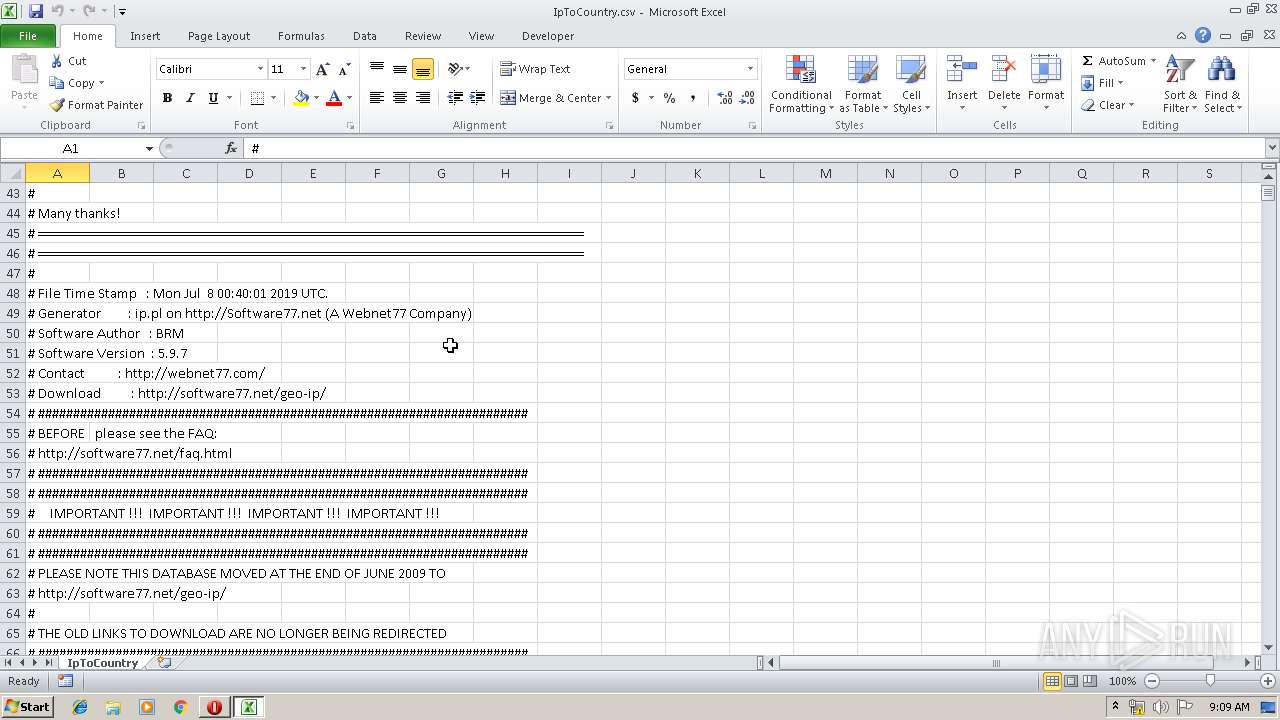1280x720 pixels.
Task: Click the zoom slider handle
Action: (x=1210, y=681)
